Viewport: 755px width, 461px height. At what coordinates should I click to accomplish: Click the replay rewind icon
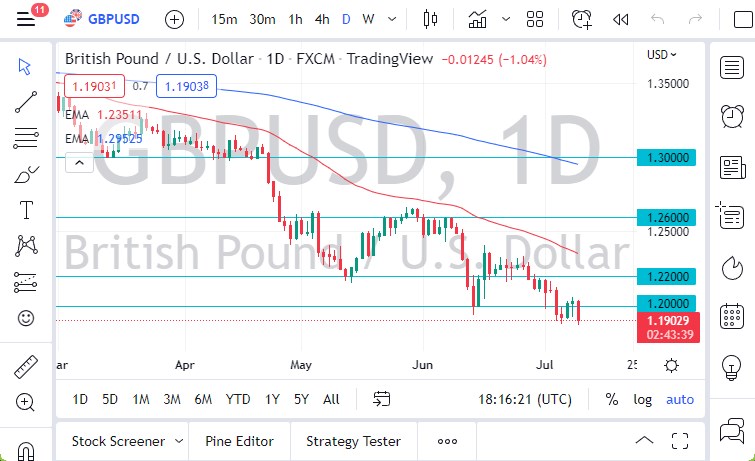(x=621, y=19)
